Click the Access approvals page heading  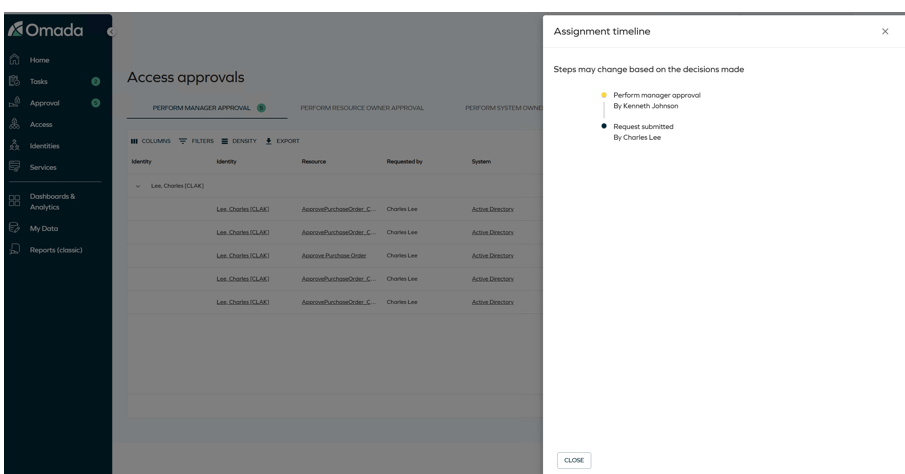185,77
